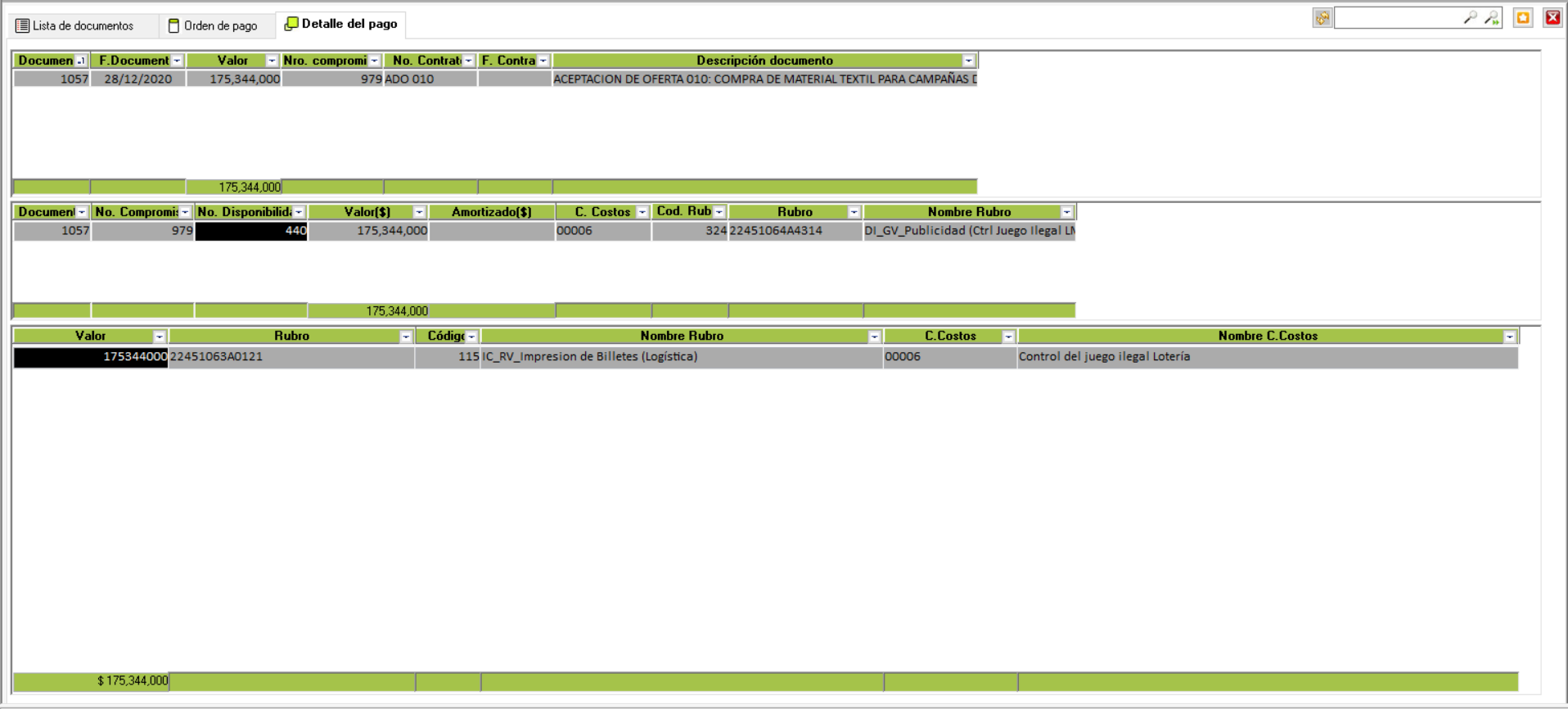This screenshot has height=709, width=1568.
Task: Open the Valor($) column filter dropdown
Action: point(419,212)
